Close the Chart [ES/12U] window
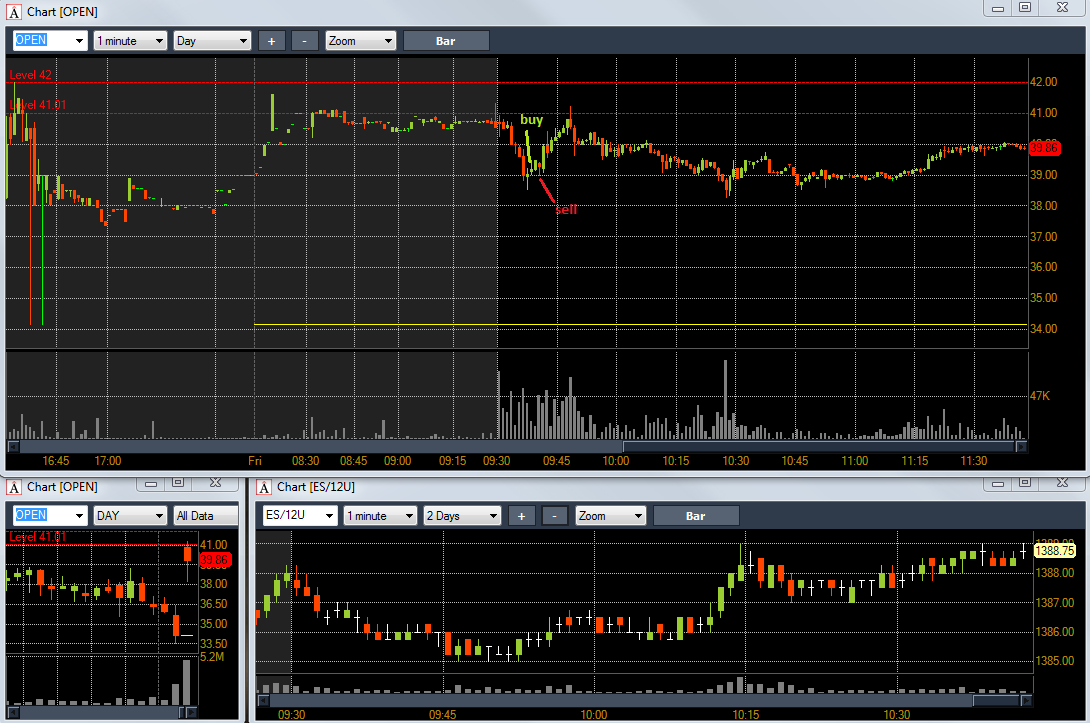 coord(1062,483)
